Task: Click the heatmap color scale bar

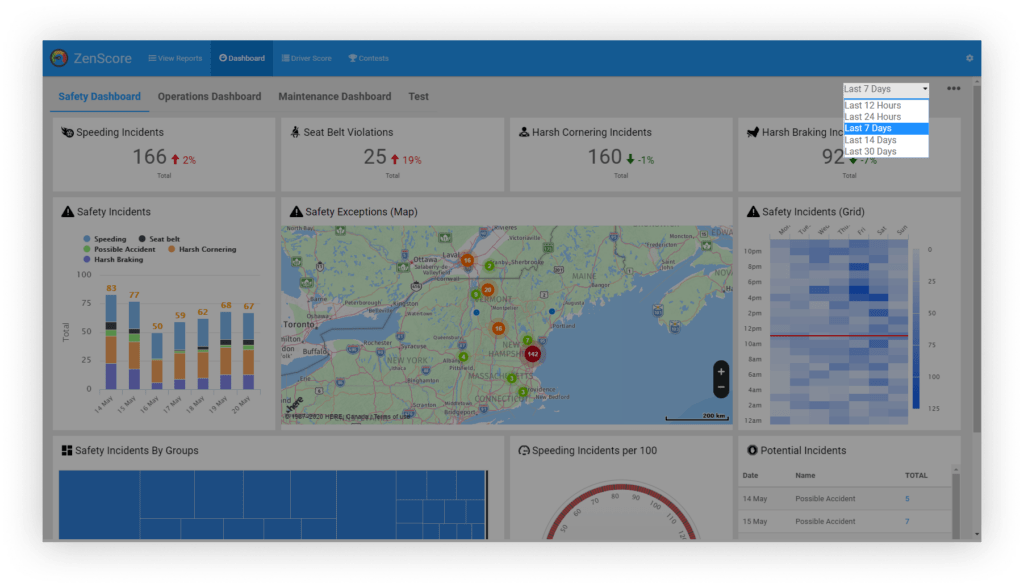Action: tap(916, 328)
